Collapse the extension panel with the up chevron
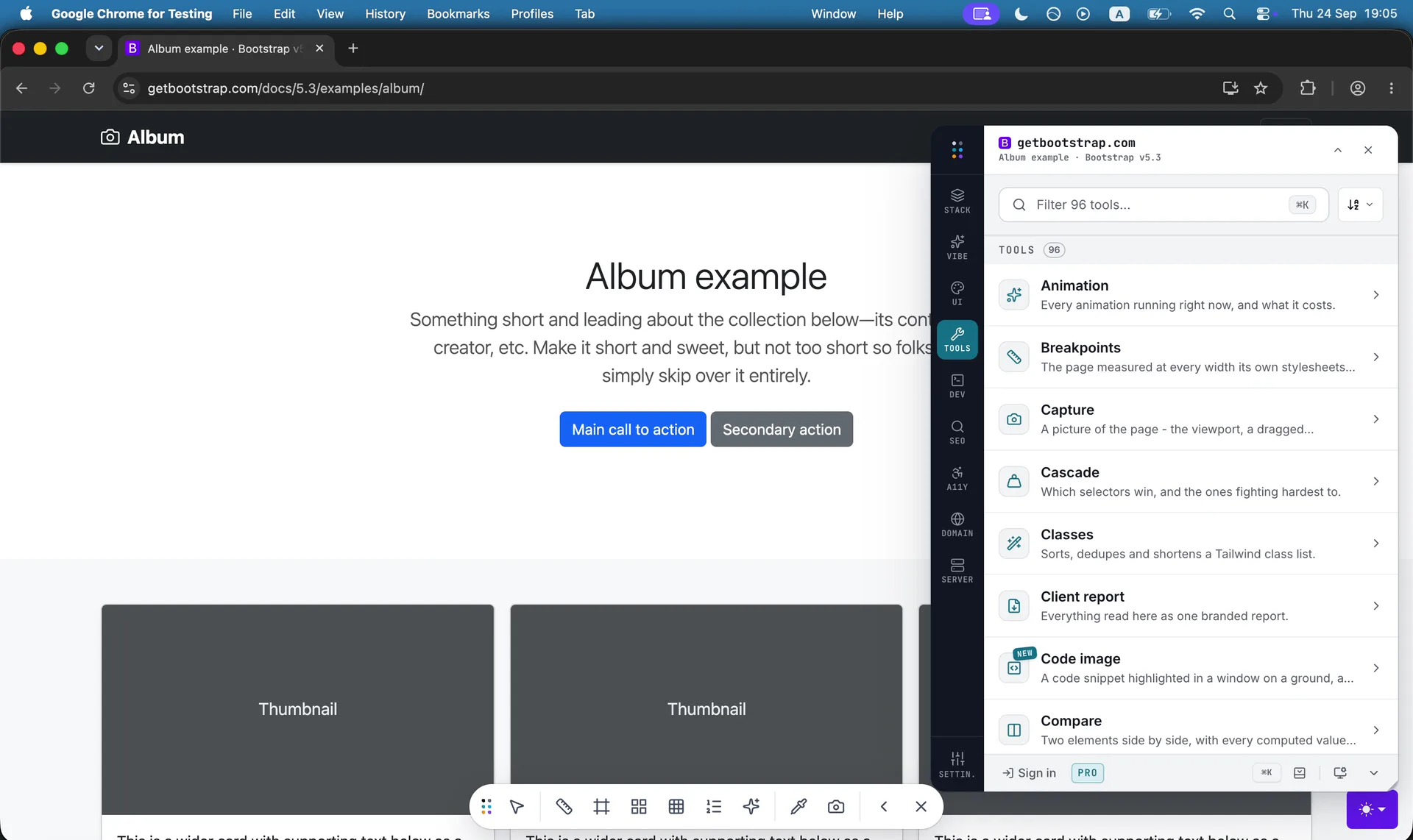Viewport: 1413px width, 840px height. (1338, 150)
